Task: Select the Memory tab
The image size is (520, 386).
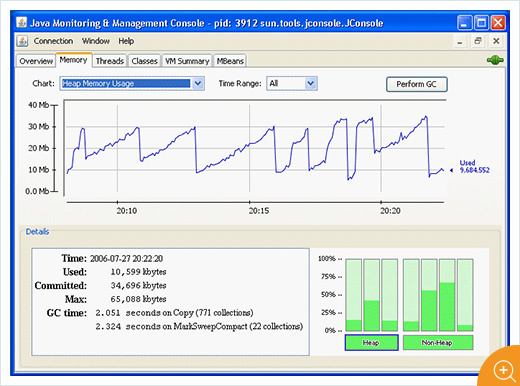Action: (73, 60)
